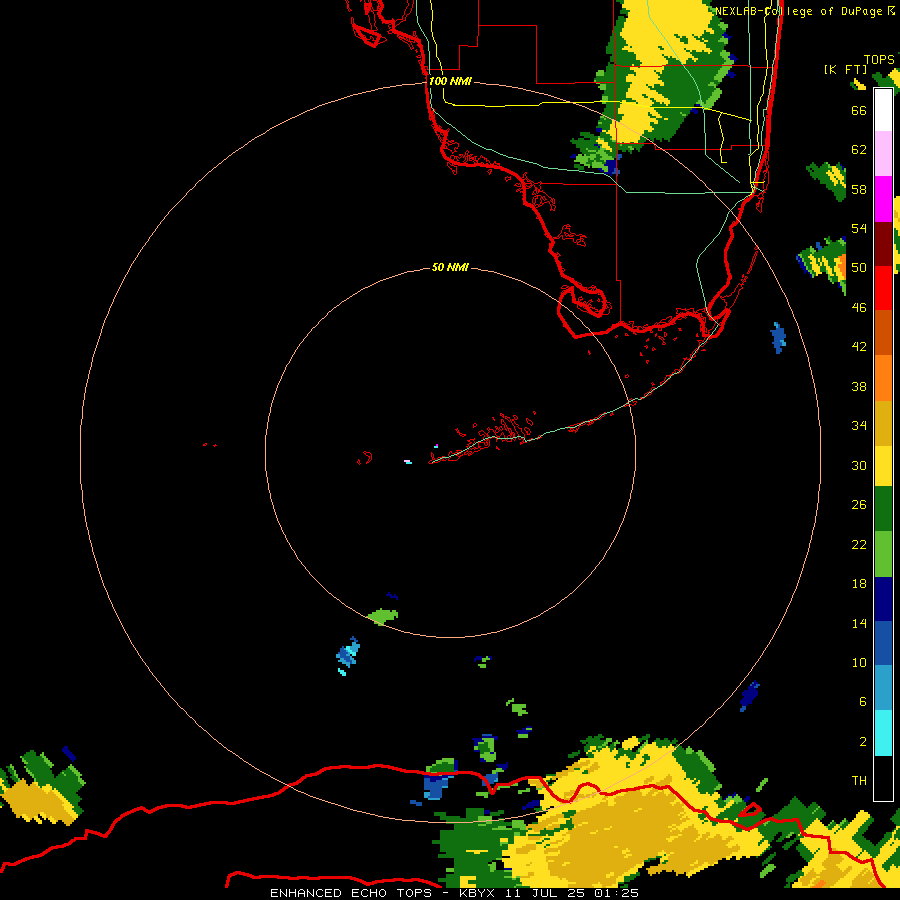Click the '50 NMI' range ring label
This screenshot has width=900, height=900.
pos(450,267)
